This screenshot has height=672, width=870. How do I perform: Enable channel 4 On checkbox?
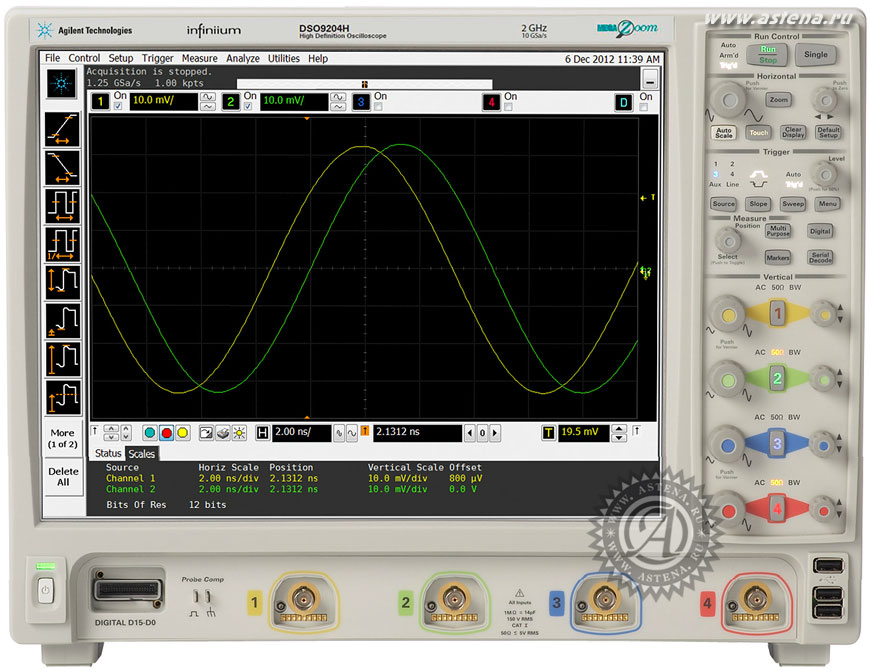point(508,107)
